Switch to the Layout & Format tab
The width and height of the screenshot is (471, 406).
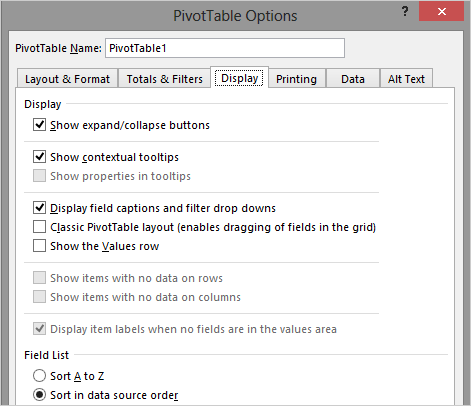coord(67,79)
